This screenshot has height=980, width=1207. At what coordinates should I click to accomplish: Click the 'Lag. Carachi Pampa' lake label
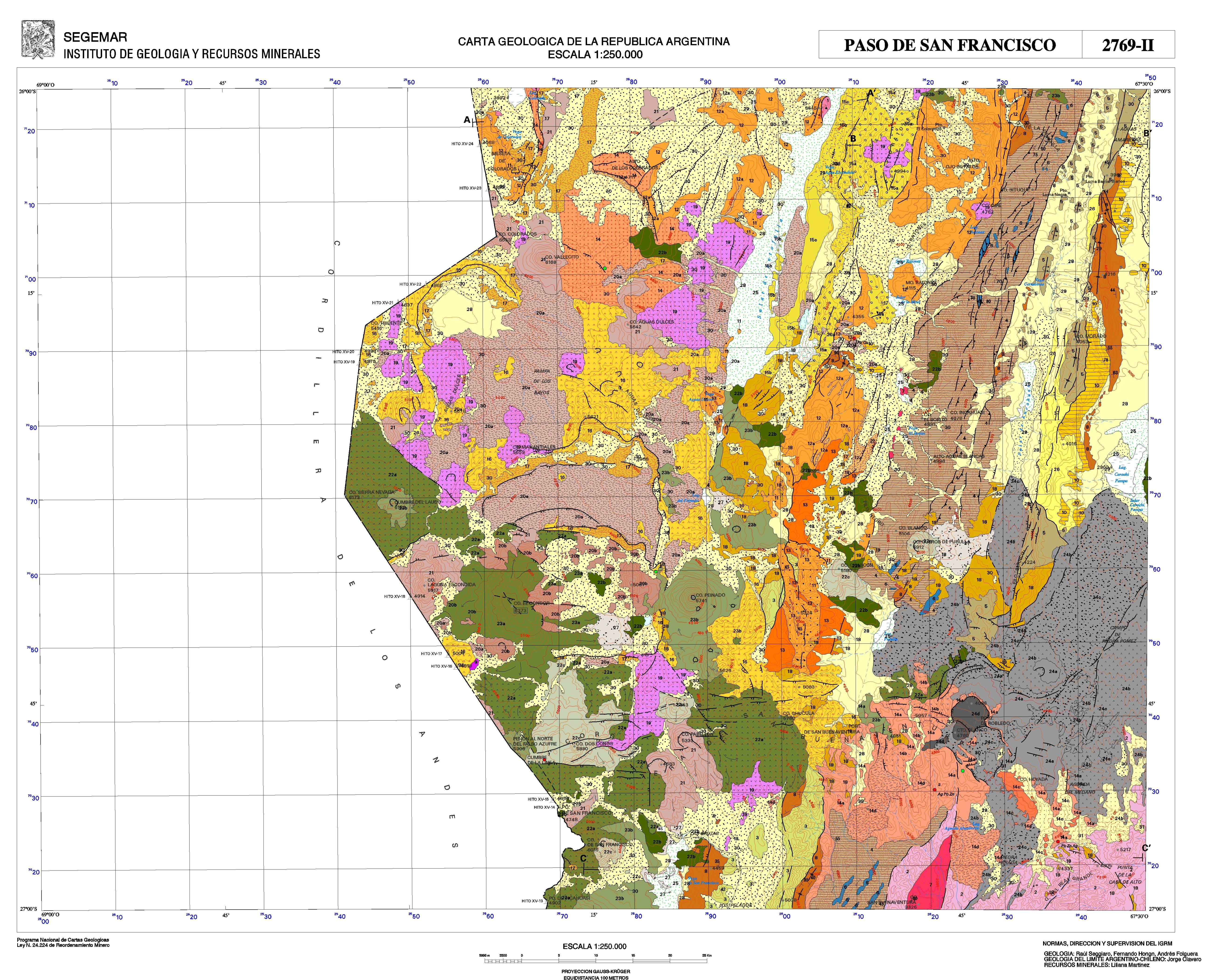click(x=1121, y=474)
